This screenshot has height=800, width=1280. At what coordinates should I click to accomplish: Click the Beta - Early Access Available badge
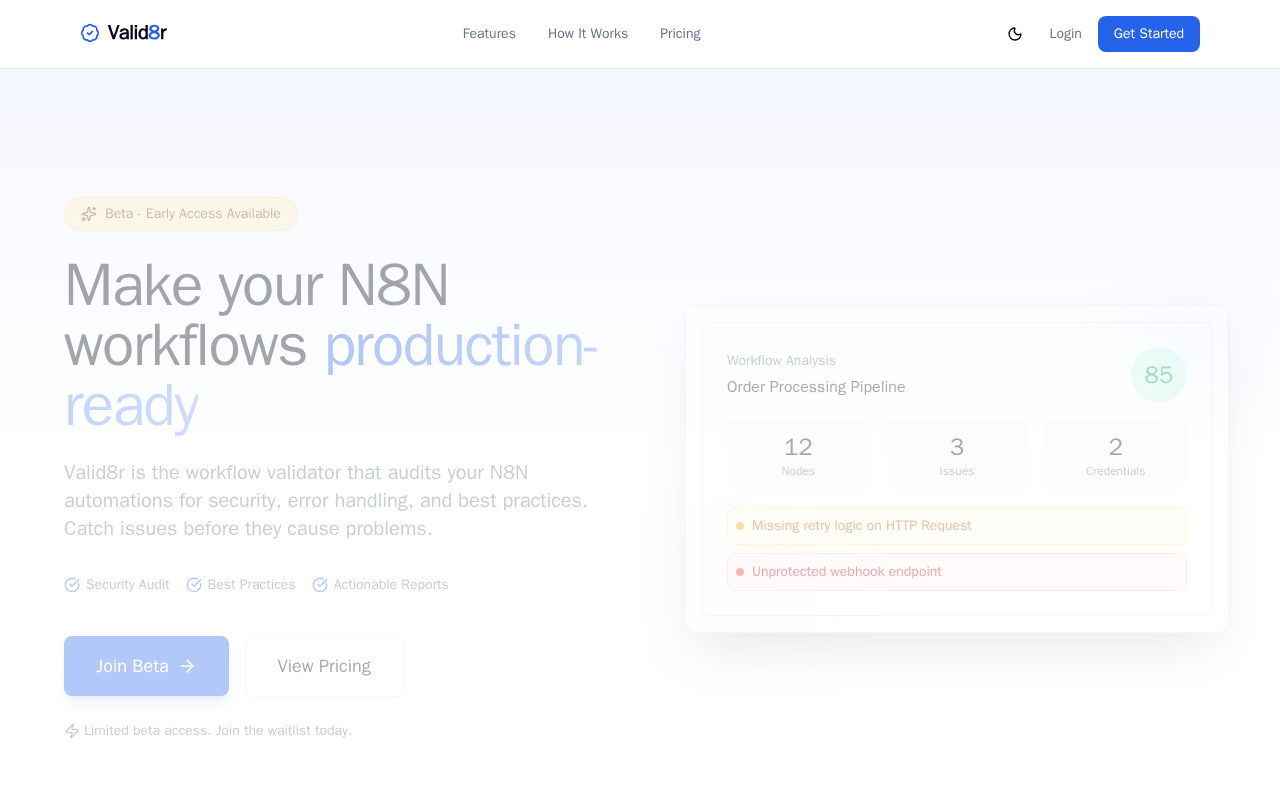(x=181, y=214)
